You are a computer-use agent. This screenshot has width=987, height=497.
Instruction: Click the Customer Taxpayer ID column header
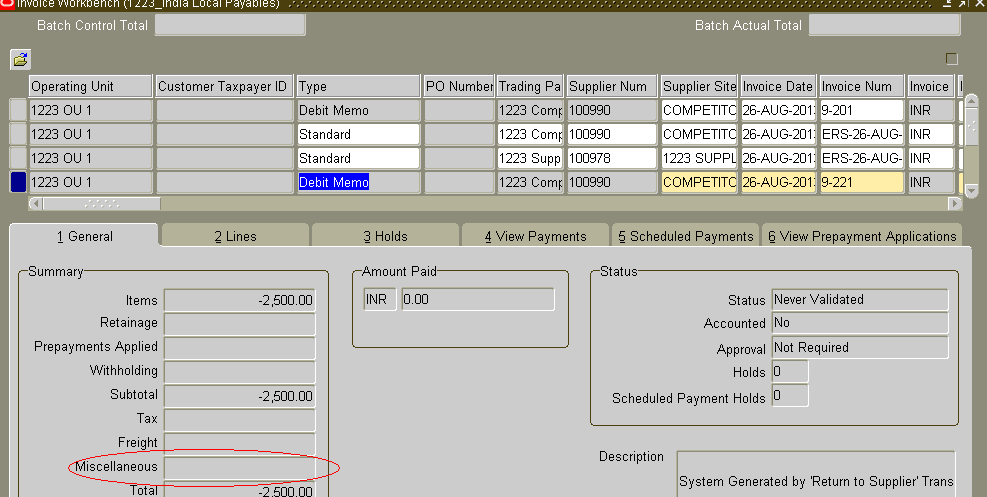[x=224, y=86]
